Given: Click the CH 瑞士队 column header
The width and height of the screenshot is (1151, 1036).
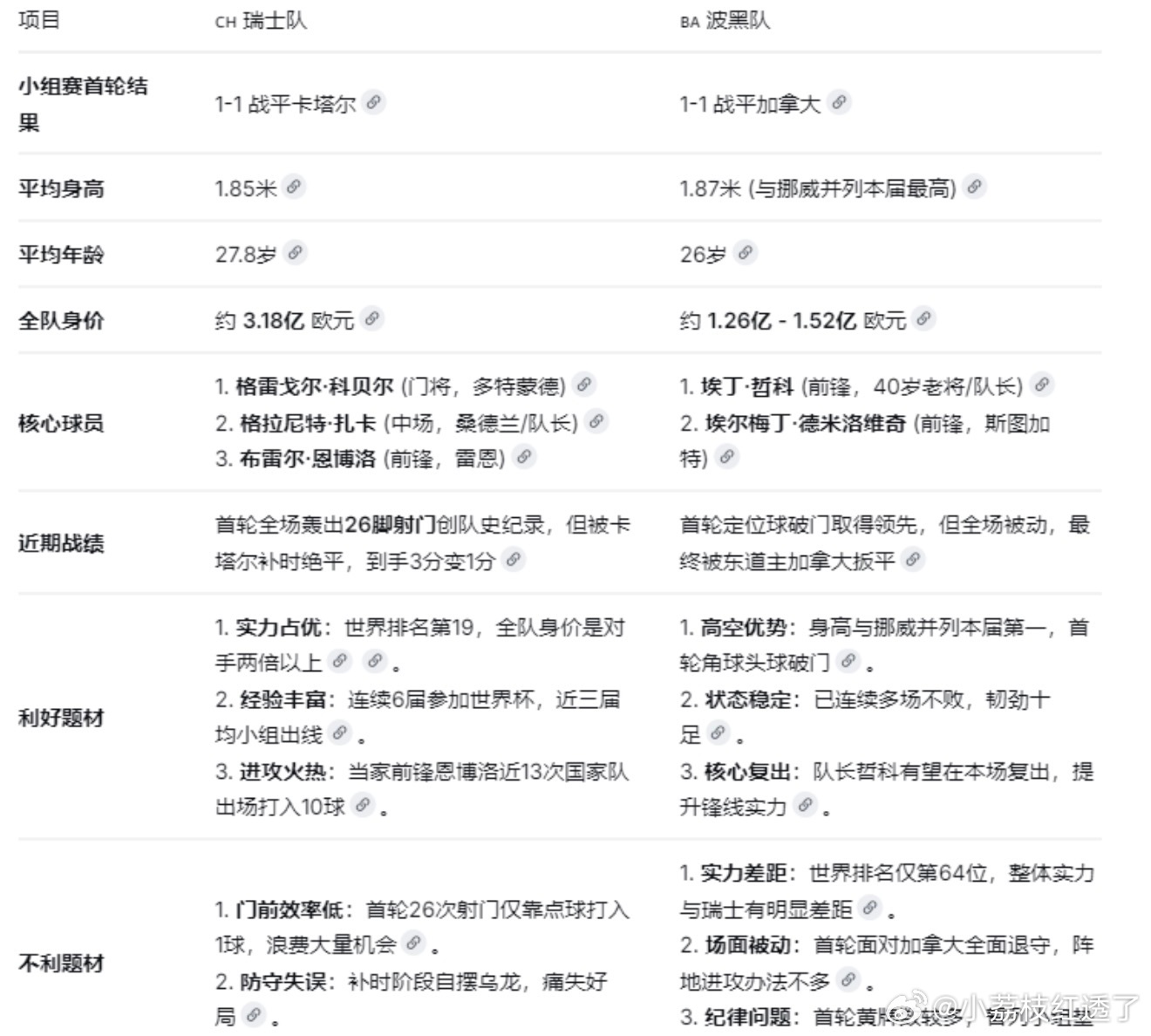Looking at the screenshot, I should pyautogui.click(x=261, y=21).
